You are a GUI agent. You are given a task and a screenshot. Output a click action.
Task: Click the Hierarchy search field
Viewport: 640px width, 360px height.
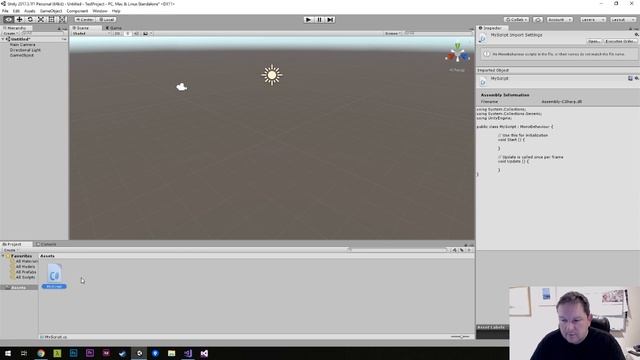pos(42,33)
